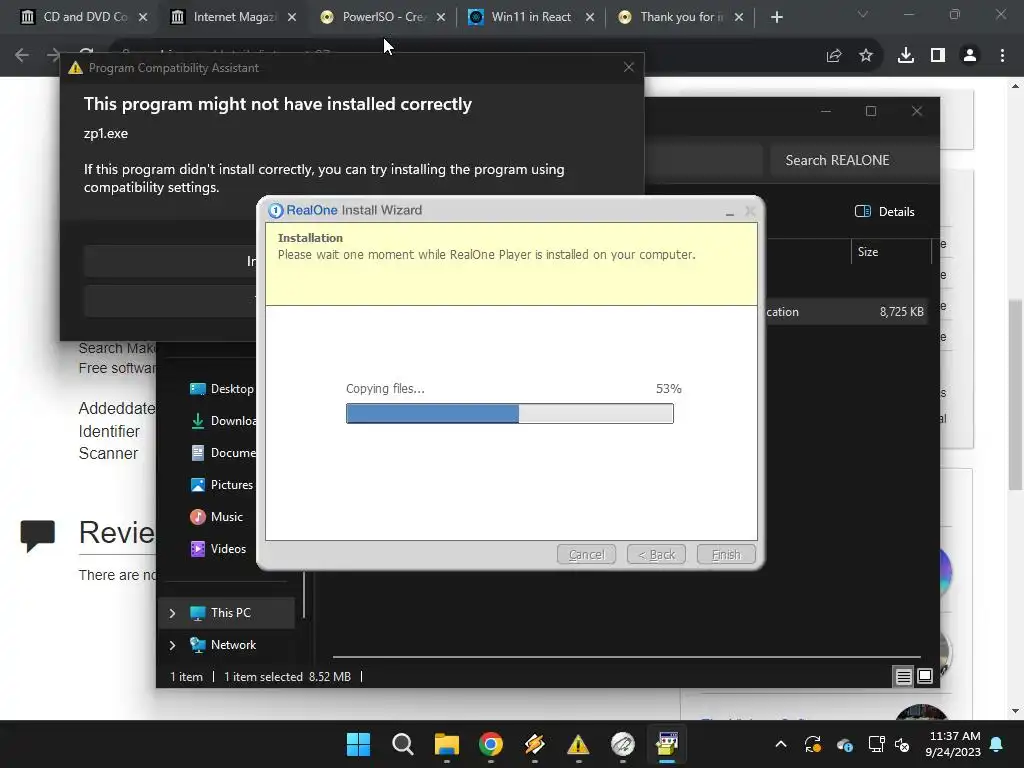Switch to CD and DVD browser tab
1024x768 pixels.
pyautogui.click(x=83, y=17)
